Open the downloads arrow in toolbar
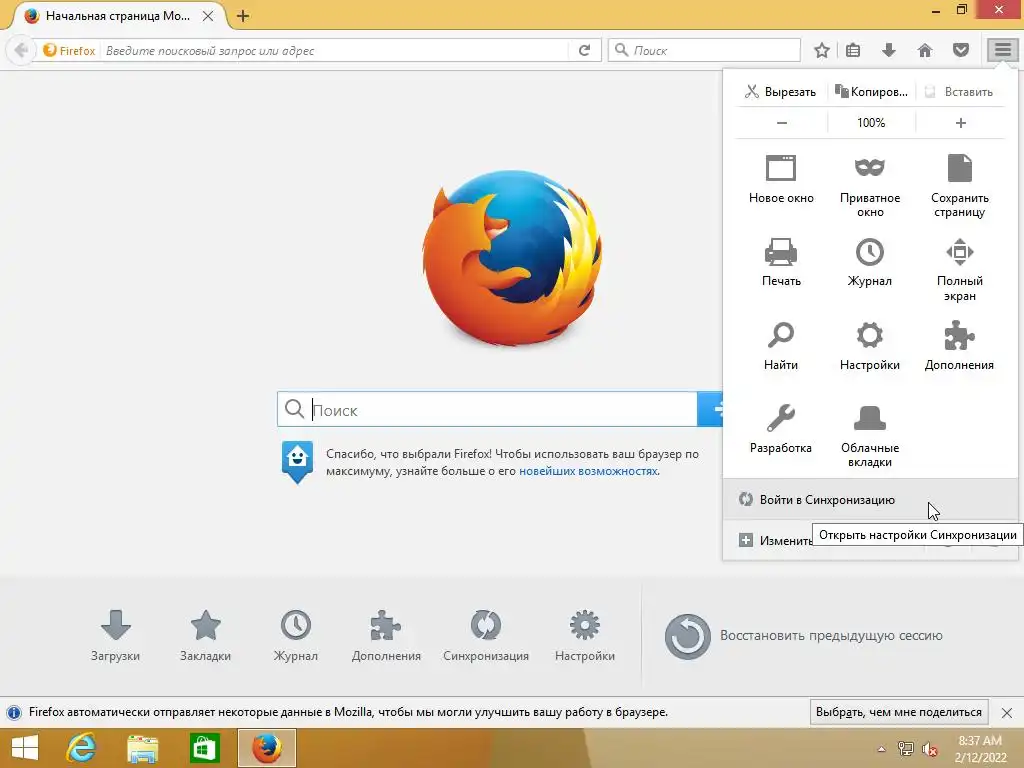The image size is (1024, 768). click(889, 50)
